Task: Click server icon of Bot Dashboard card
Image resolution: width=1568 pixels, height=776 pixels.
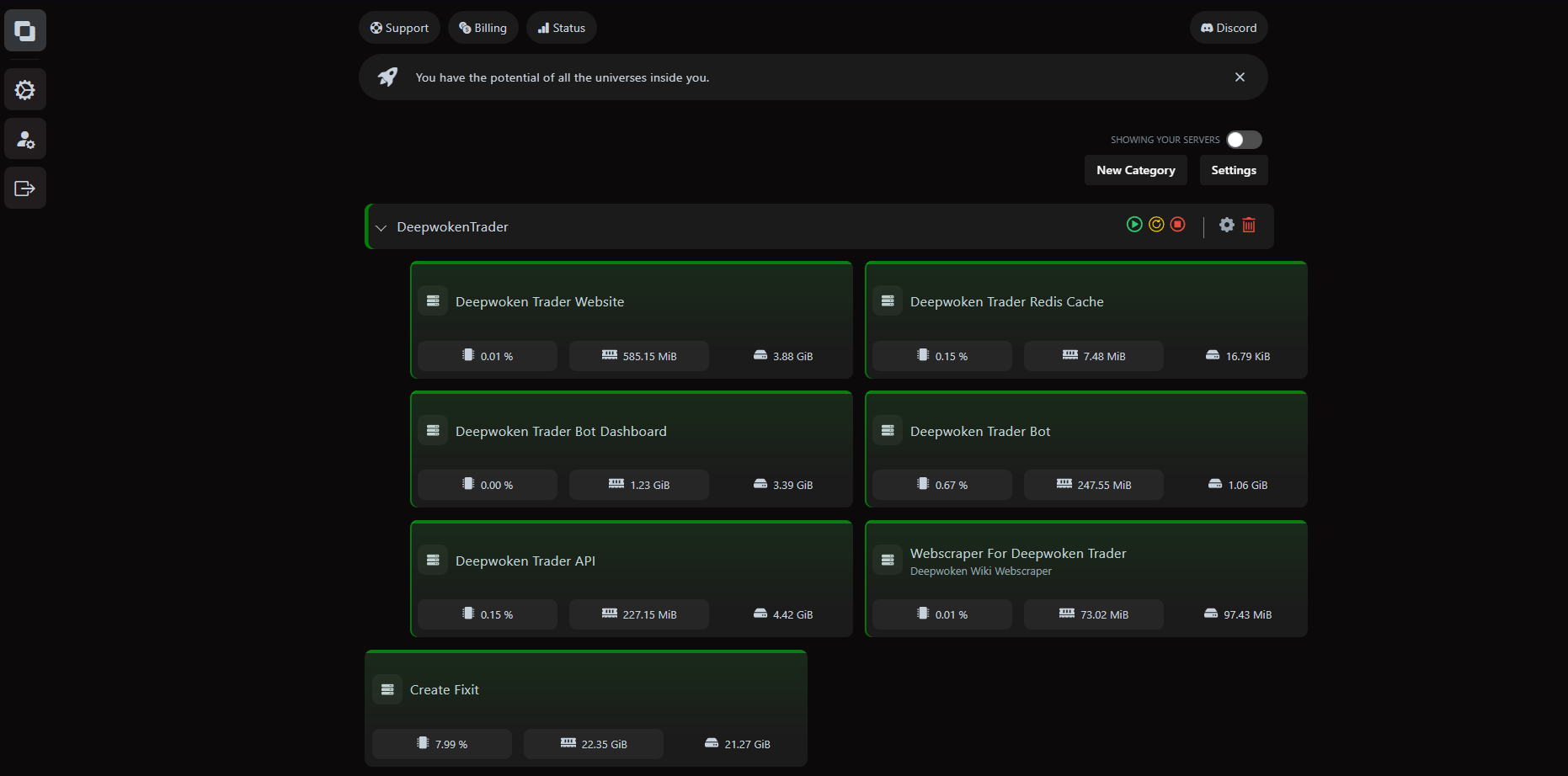Action: (433, 431)
